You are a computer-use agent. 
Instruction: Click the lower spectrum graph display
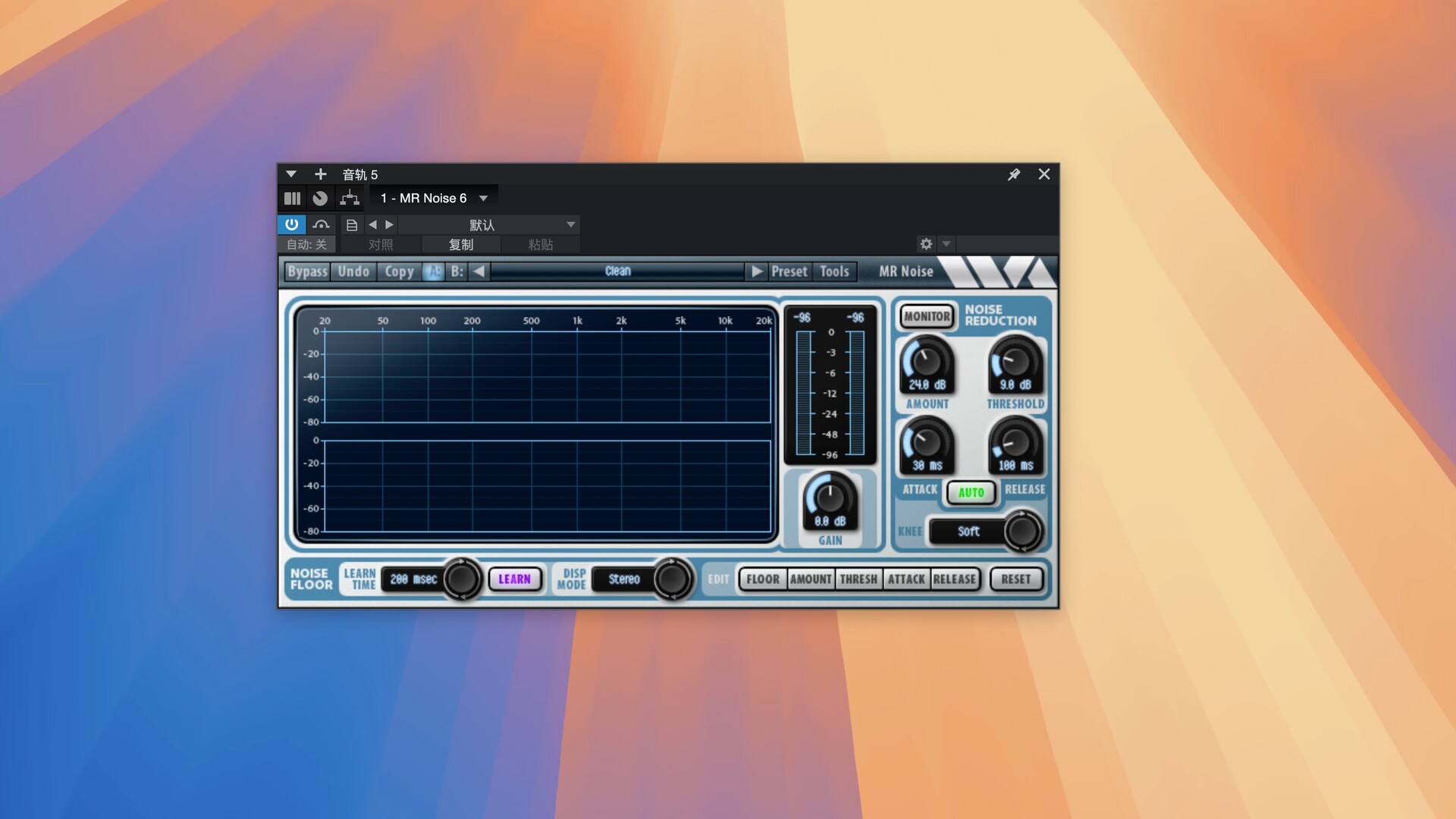[548, 485]
